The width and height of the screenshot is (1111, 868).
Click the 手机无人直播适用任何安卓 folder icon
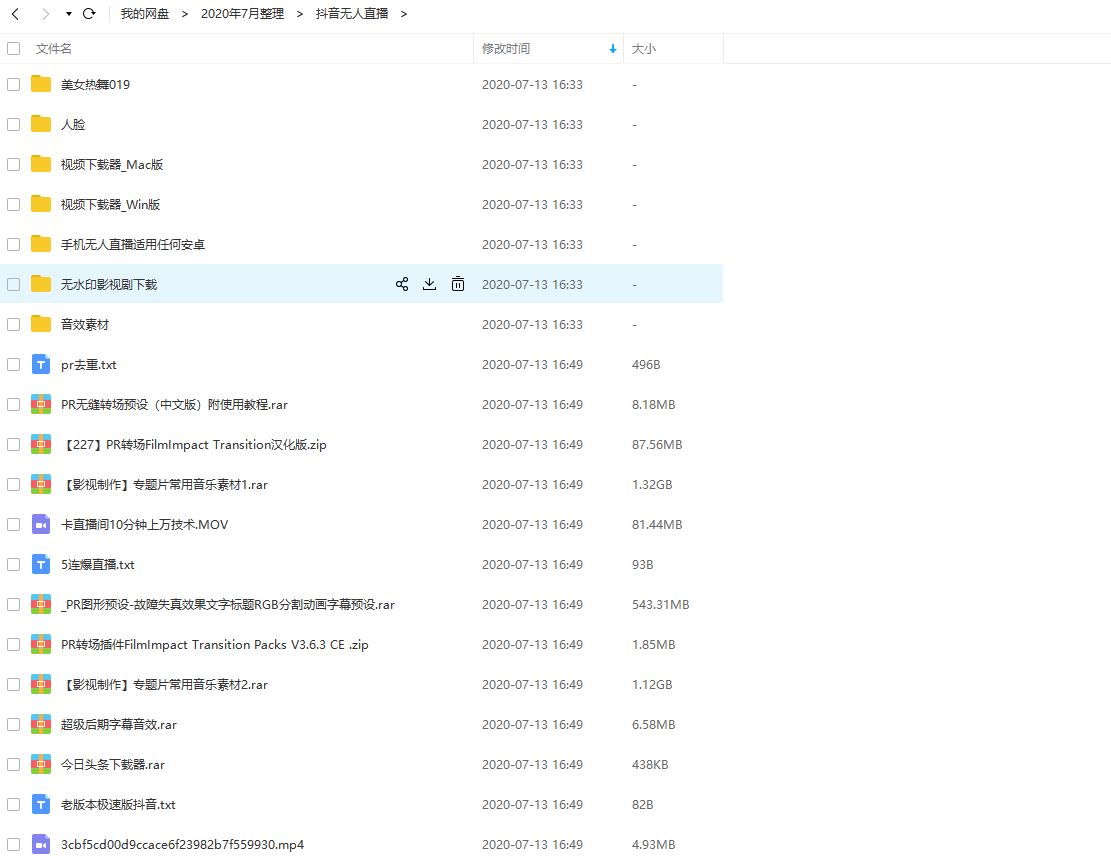click(41, 244)
